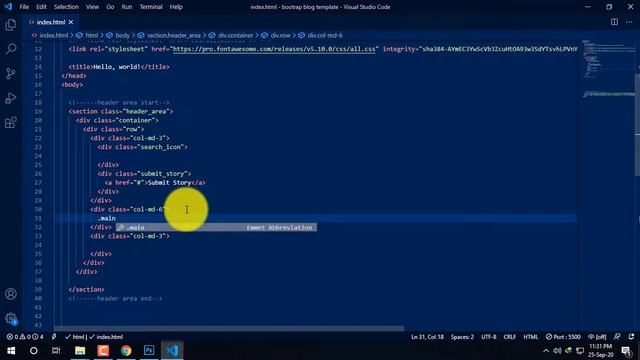Toggle the [off] eye status item
Image resolution: width=640 pixels, height=360 pixels.
(597, 337)
